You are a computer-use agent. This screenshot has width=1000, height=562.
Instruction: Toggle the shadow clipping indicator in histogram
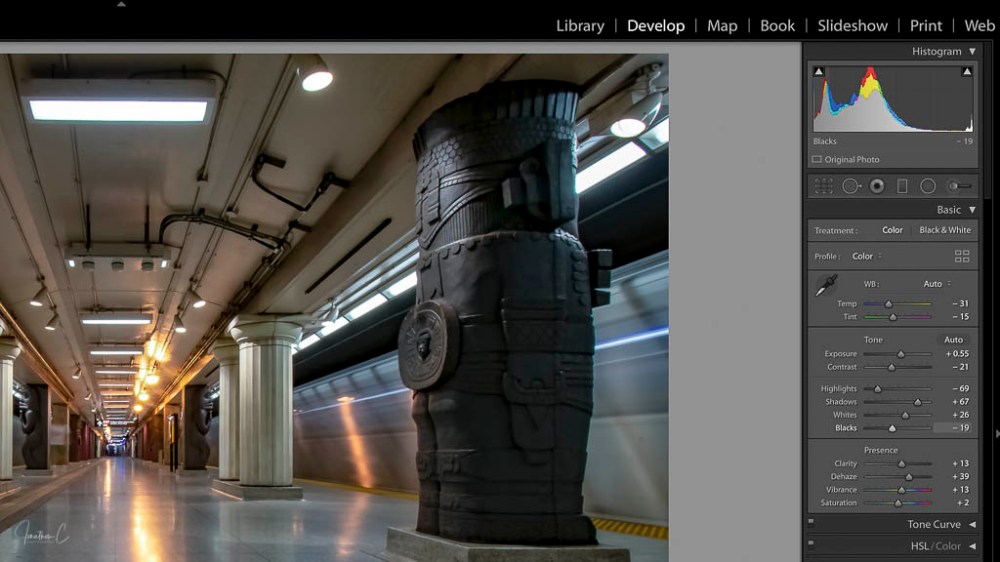819,72
